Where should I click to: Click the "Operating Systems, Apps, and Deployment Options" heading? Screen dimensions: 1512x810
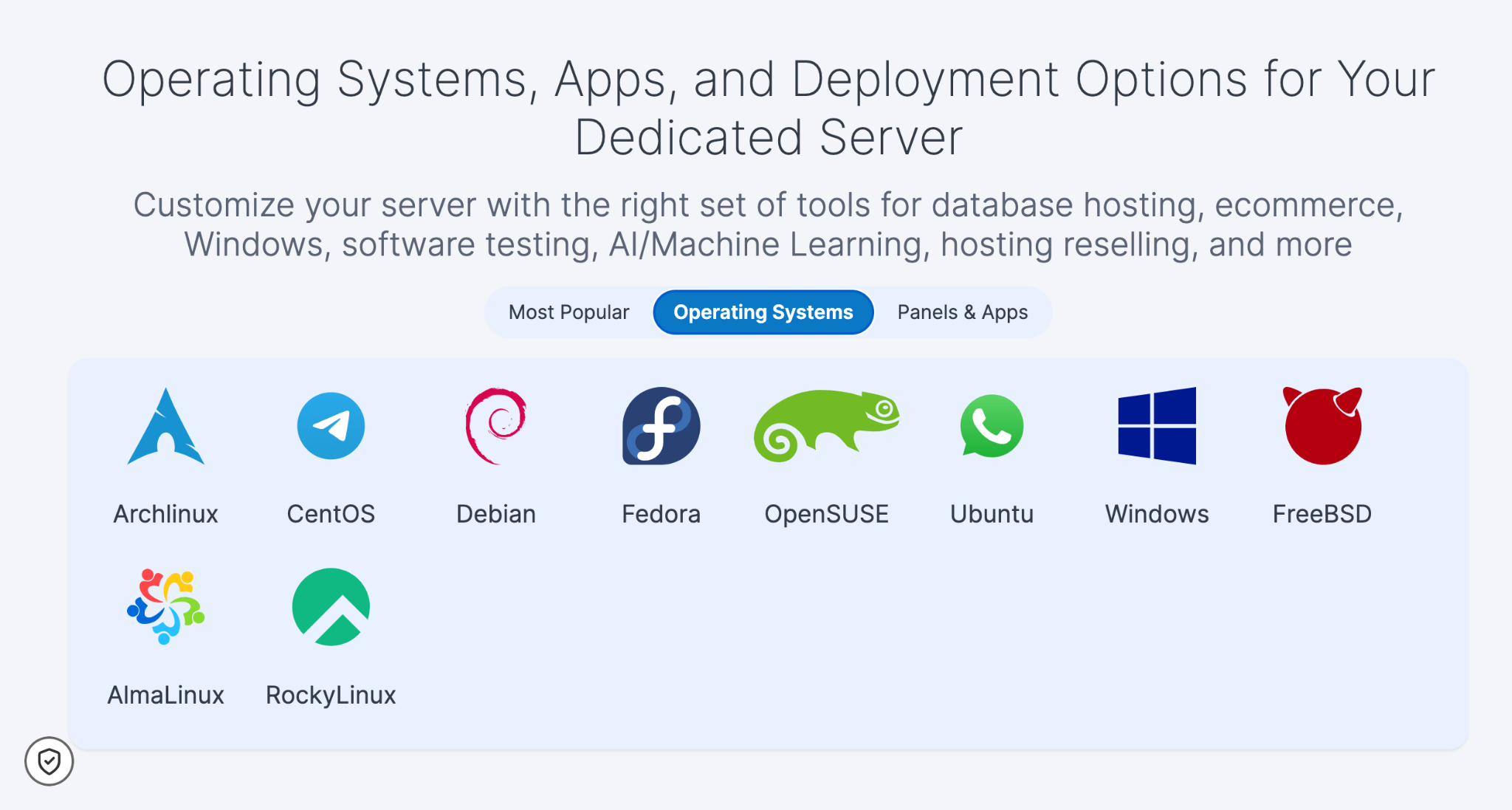coord(769,109)
